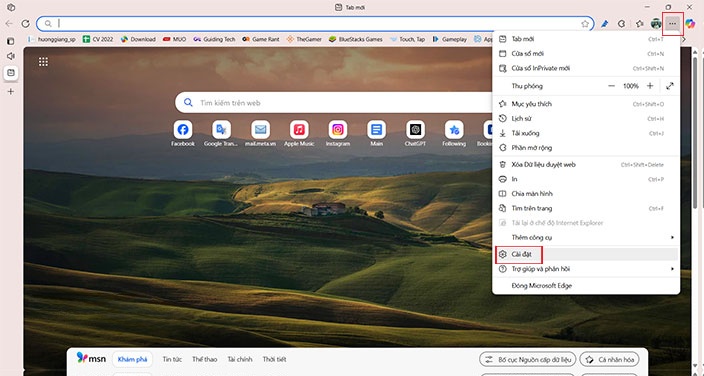
Task: Reload the page with the refresh icon
Action: (26, 23)
